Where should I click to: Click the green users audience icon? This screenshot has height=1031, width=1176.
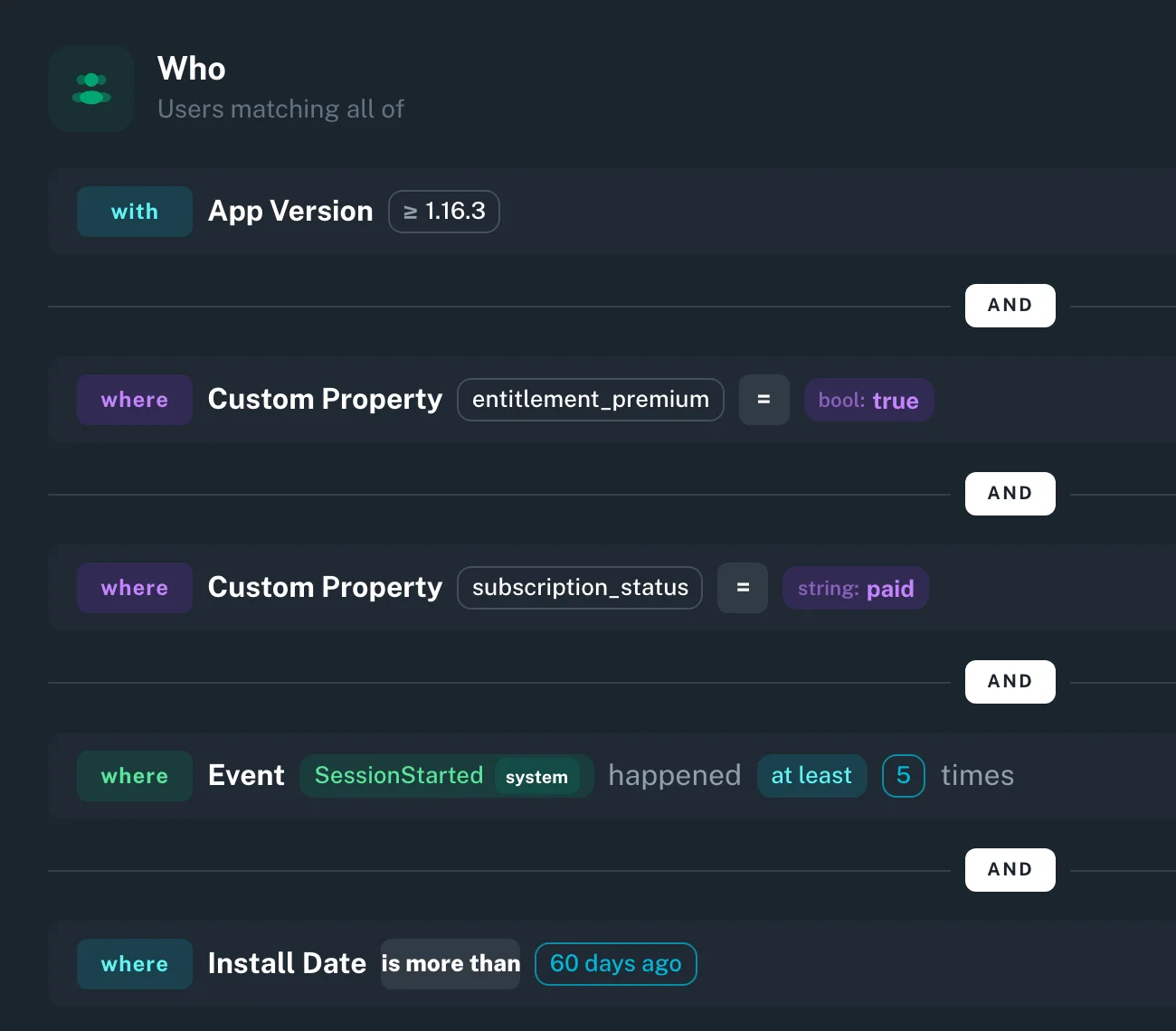(91, 89)
